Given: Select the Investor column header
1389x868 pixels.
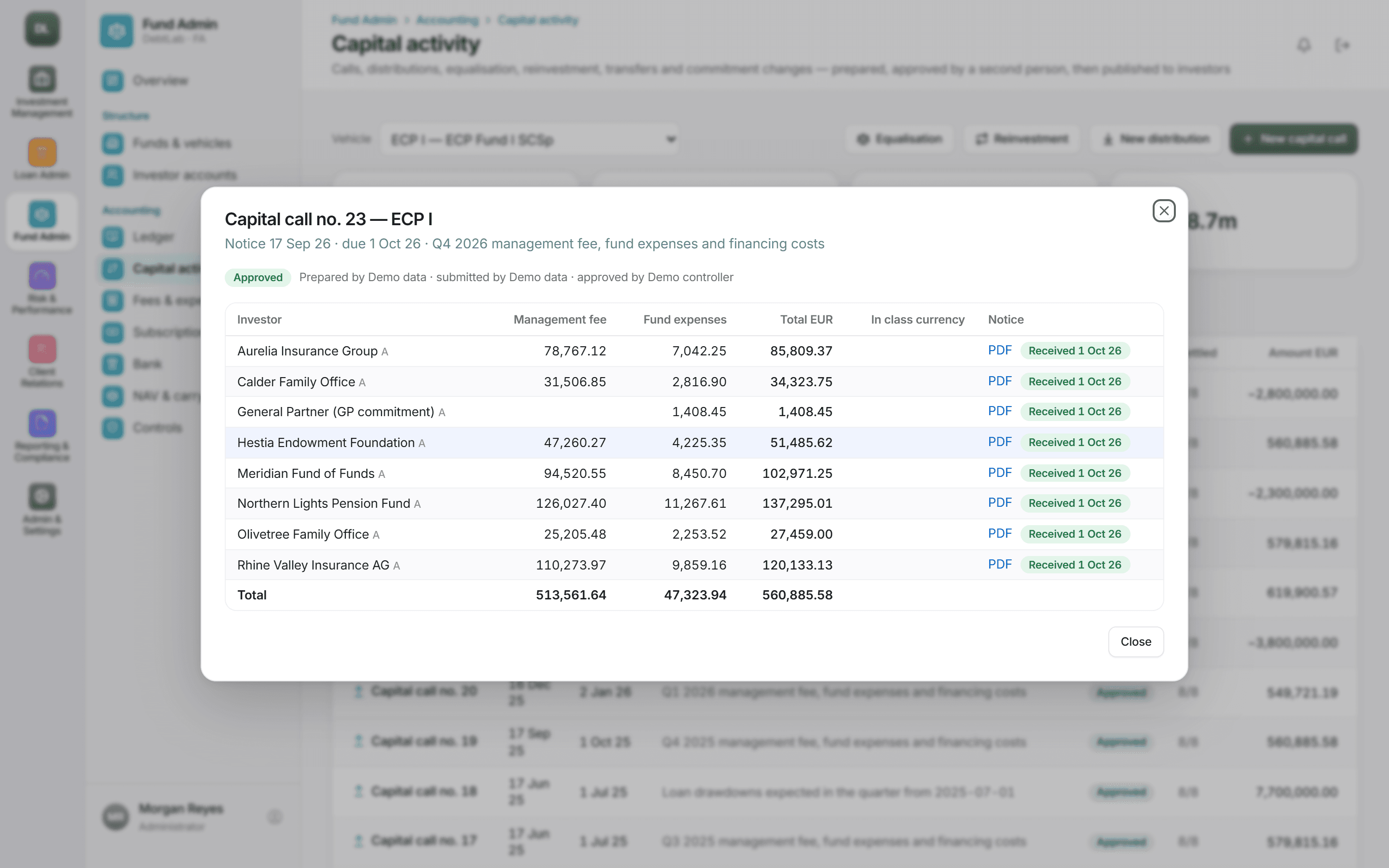Looking at the screenshot, I should pos(259,319).
